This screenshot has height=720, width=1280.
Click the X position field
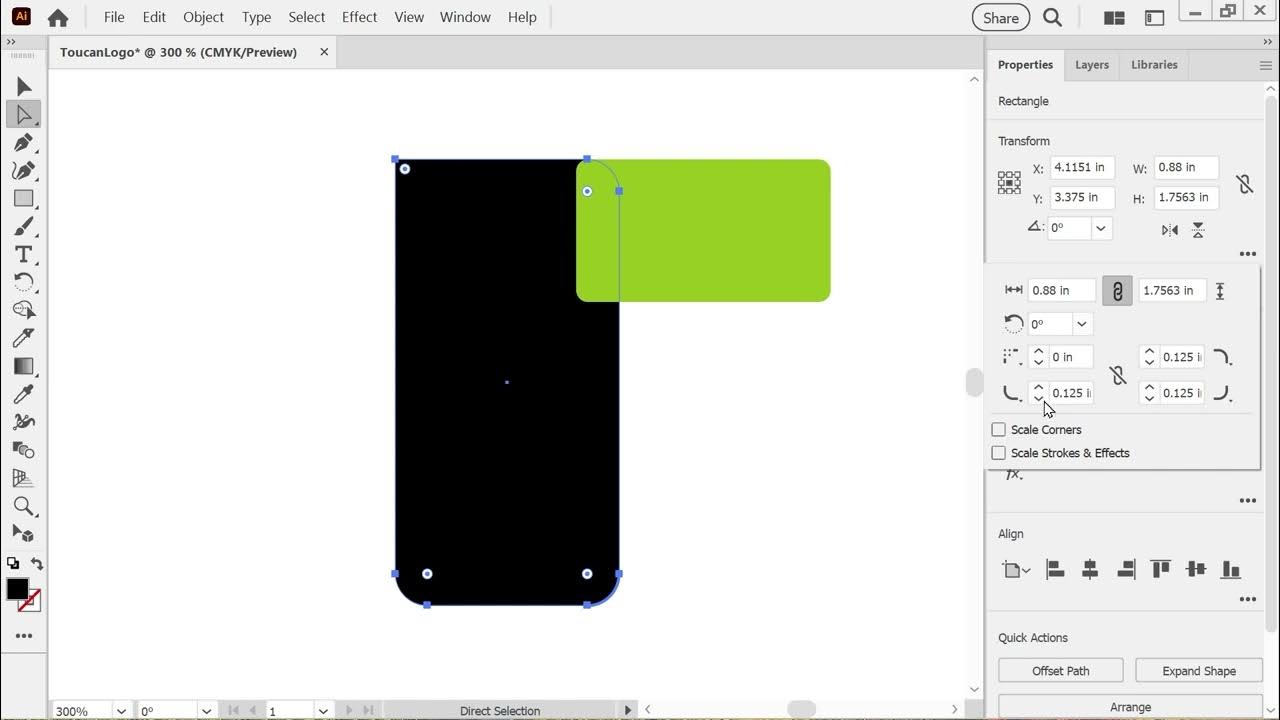point(1083,168)
